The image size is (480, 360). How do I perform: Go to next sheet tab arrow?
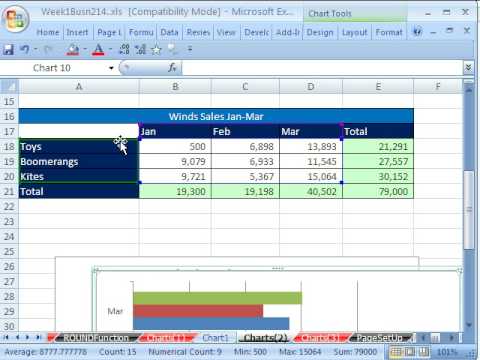click(x=28, y=337)
